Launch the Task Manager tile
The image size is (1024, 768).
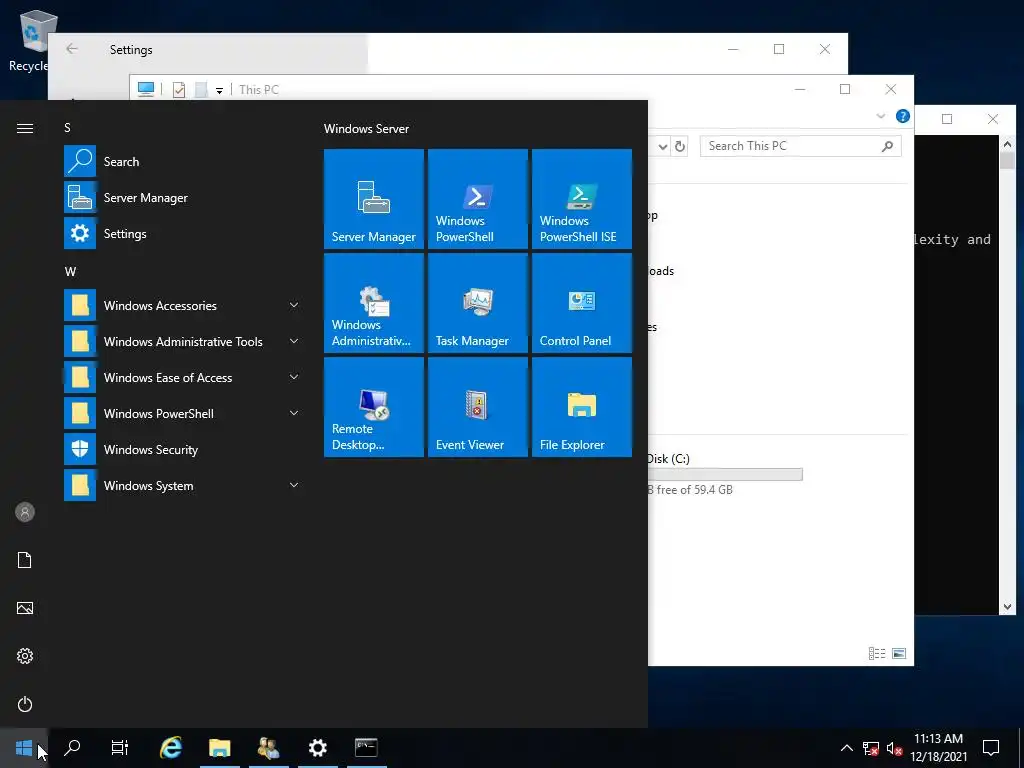(x=477, y=302)
